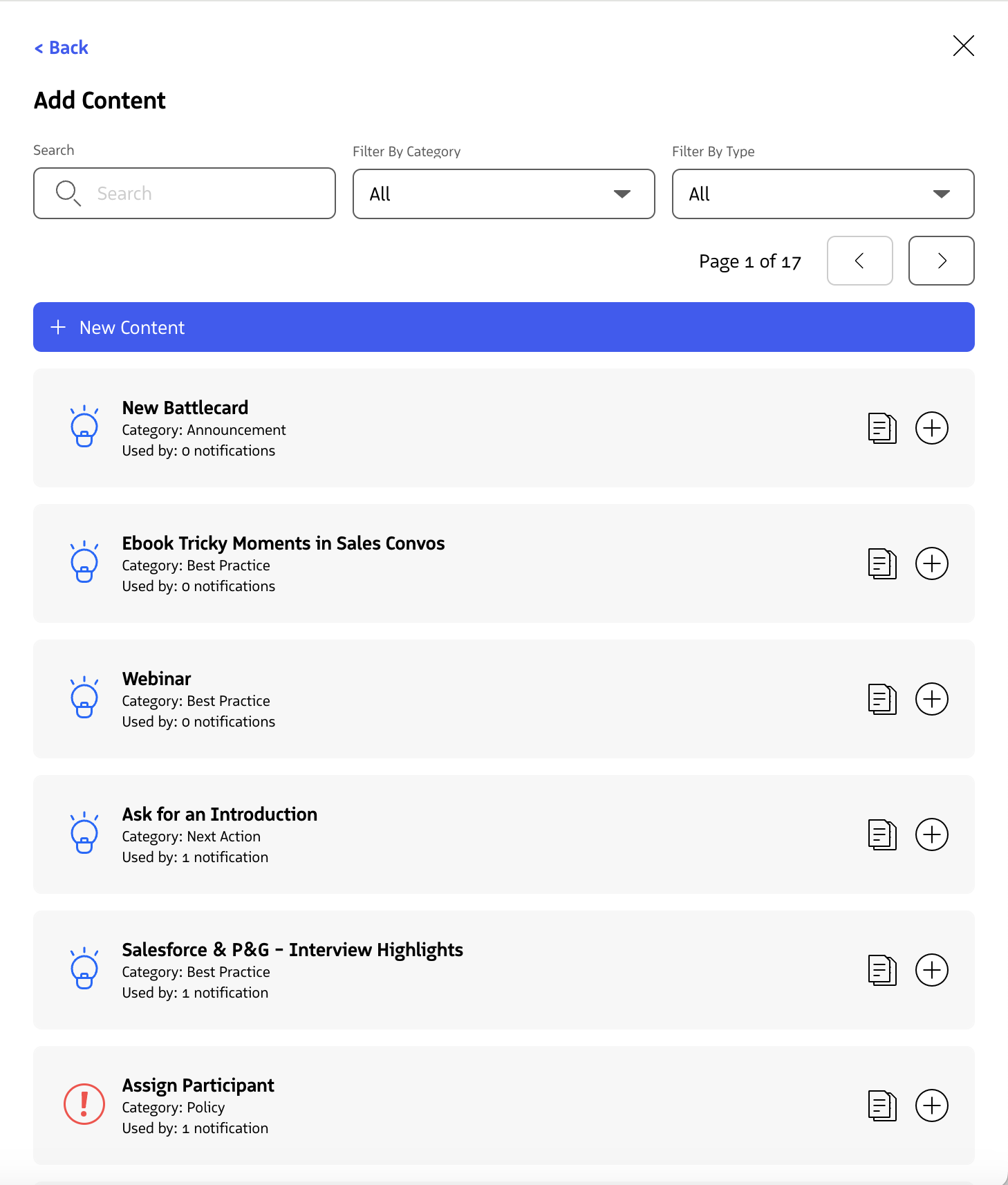Preview New Battlecard document icon
The width and height of the screenshot is (1008, 1185).
point(882,428)
